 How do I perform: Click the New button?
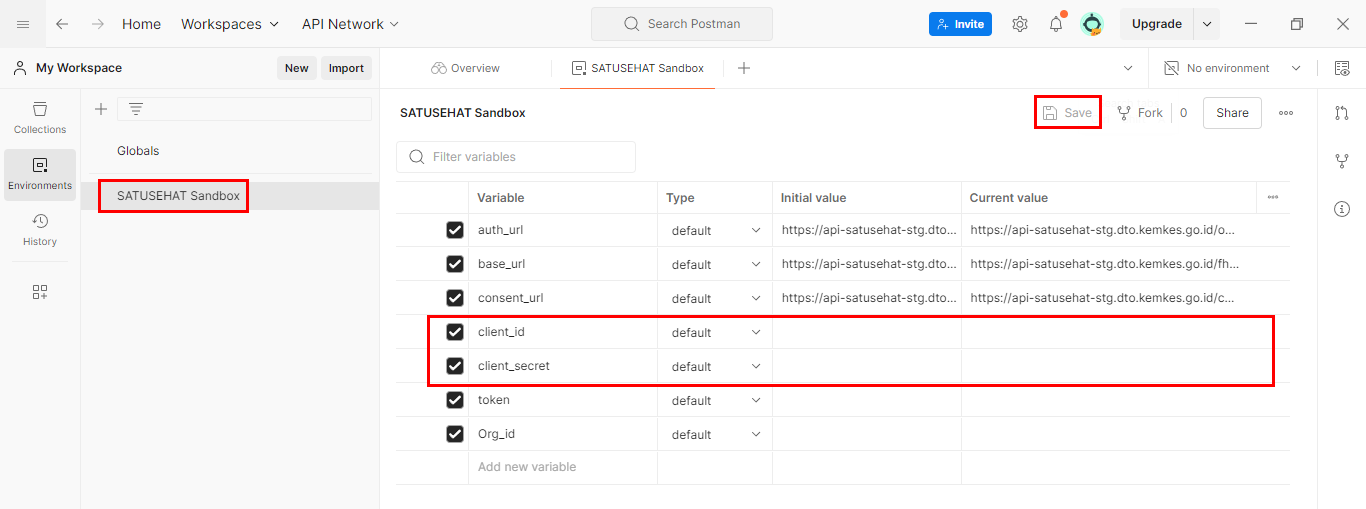297,68
